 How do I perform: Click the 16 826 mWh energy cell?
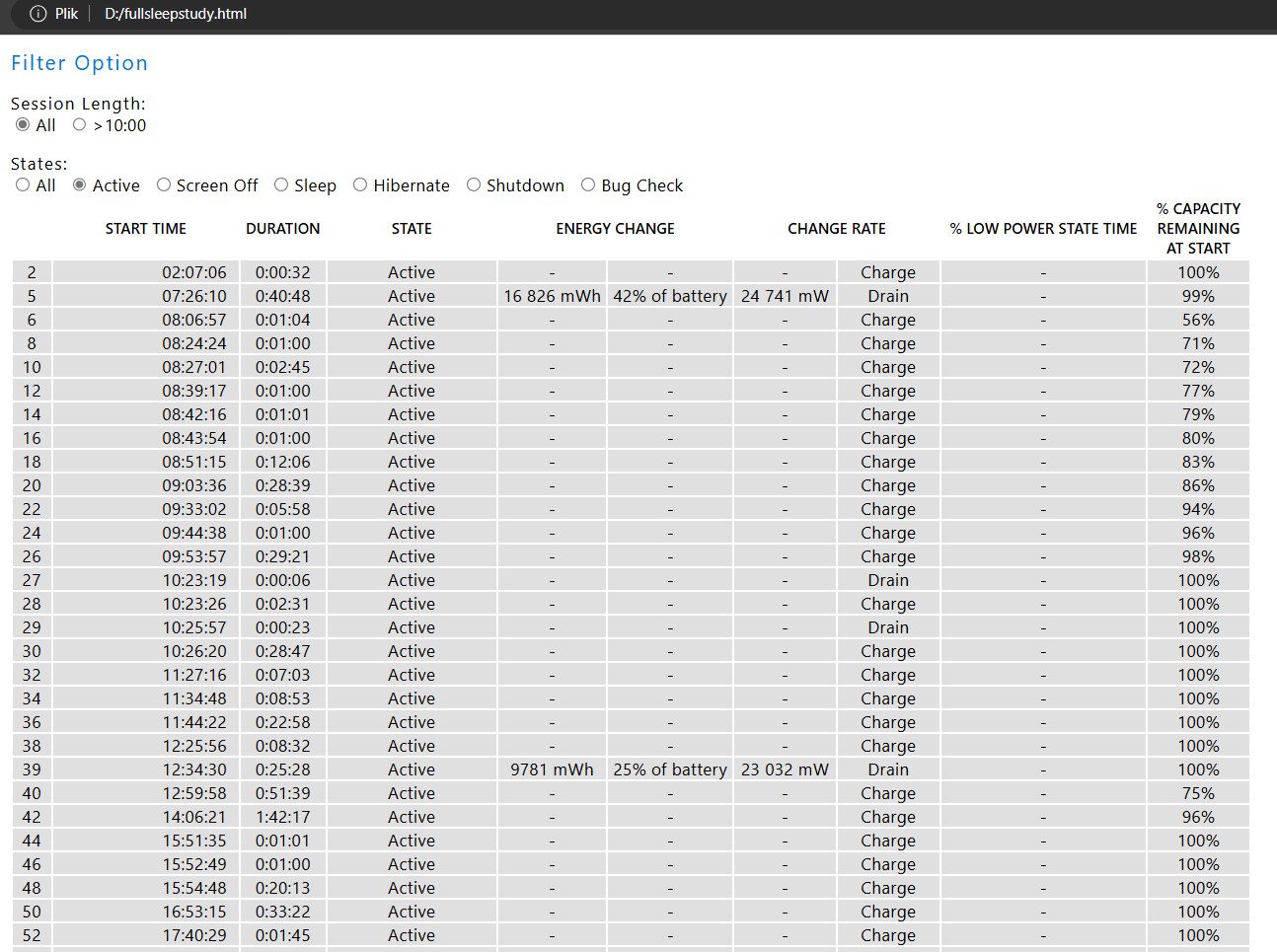[x=552, y=296]
